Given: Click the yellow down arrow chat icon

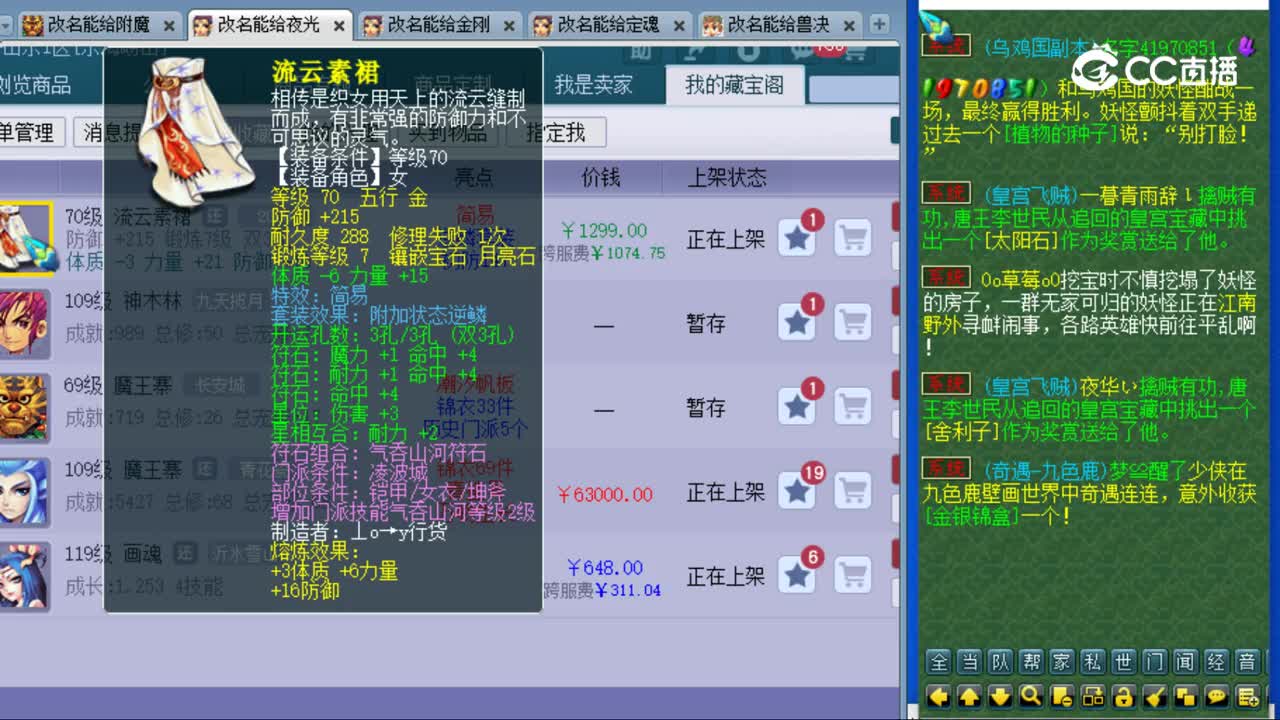Looking at the screenshot, I should click(1000, 696).
